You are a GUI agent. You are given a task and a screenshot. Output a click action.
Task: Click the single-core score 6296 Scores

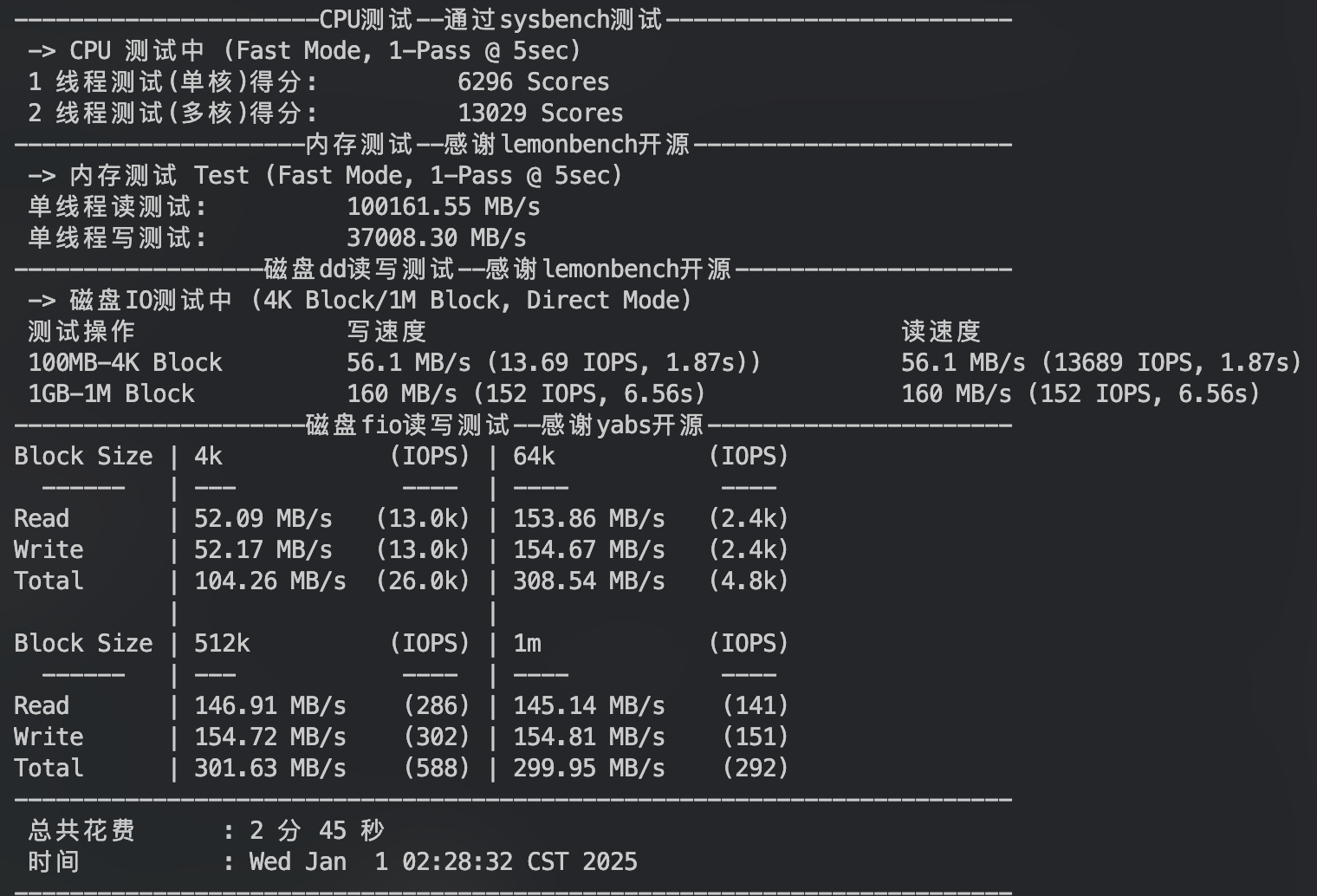(534, 82)
